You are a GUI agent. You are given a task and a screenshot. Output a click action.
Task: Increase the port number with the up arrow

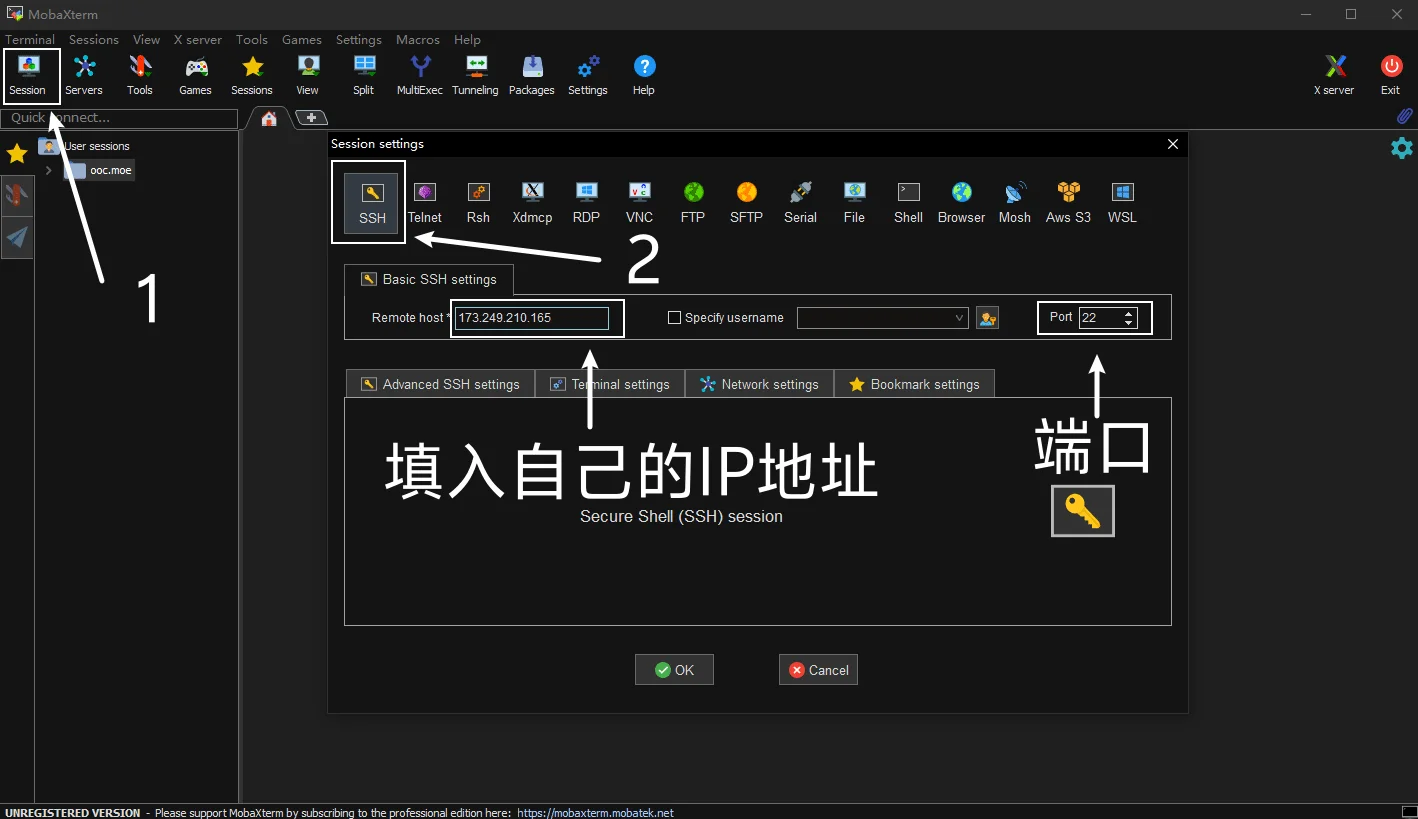point(1129,312)
